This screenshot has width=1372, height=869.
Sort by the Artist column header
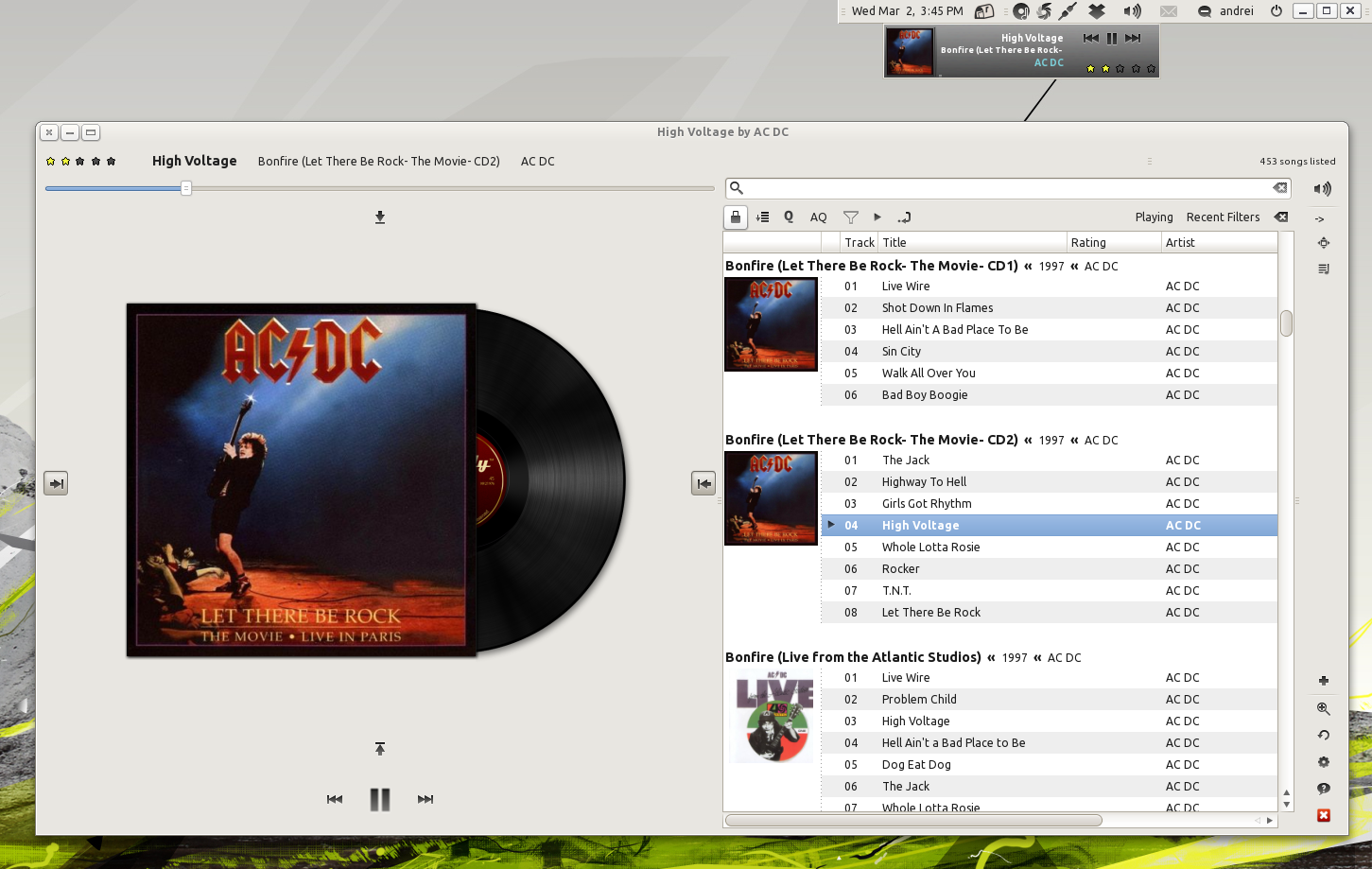point(1220,243)
